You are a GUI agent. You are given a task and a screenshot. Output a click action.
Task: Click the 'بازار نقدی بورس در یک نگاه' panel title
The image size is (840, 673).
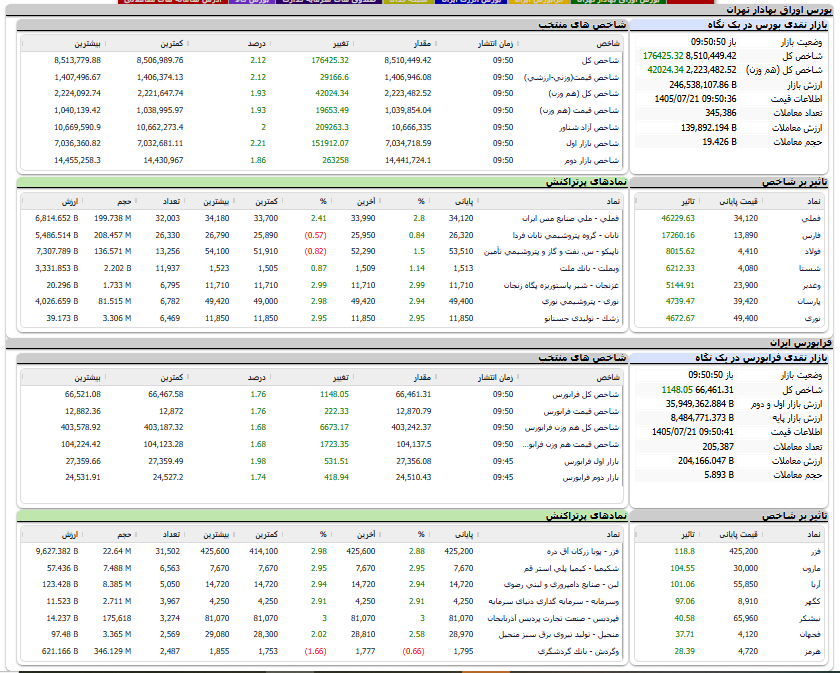pos(767,25)
